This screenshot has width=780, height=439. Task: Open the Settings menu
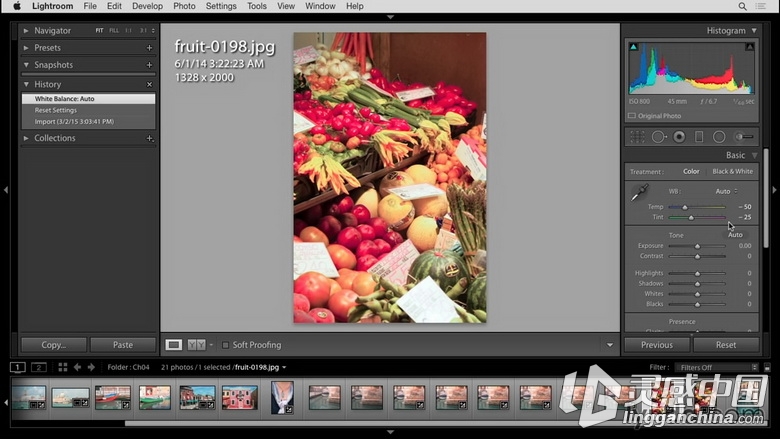point(221,6)
